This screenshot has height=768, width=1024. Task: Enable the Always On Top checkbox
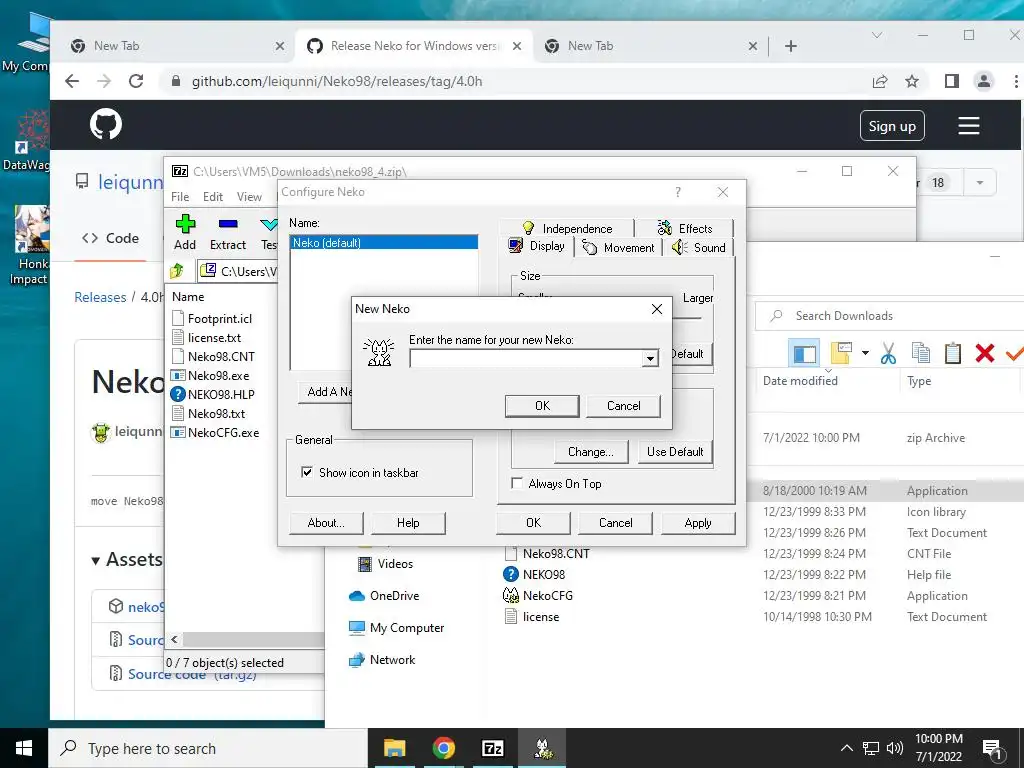[x=517, y=483]
